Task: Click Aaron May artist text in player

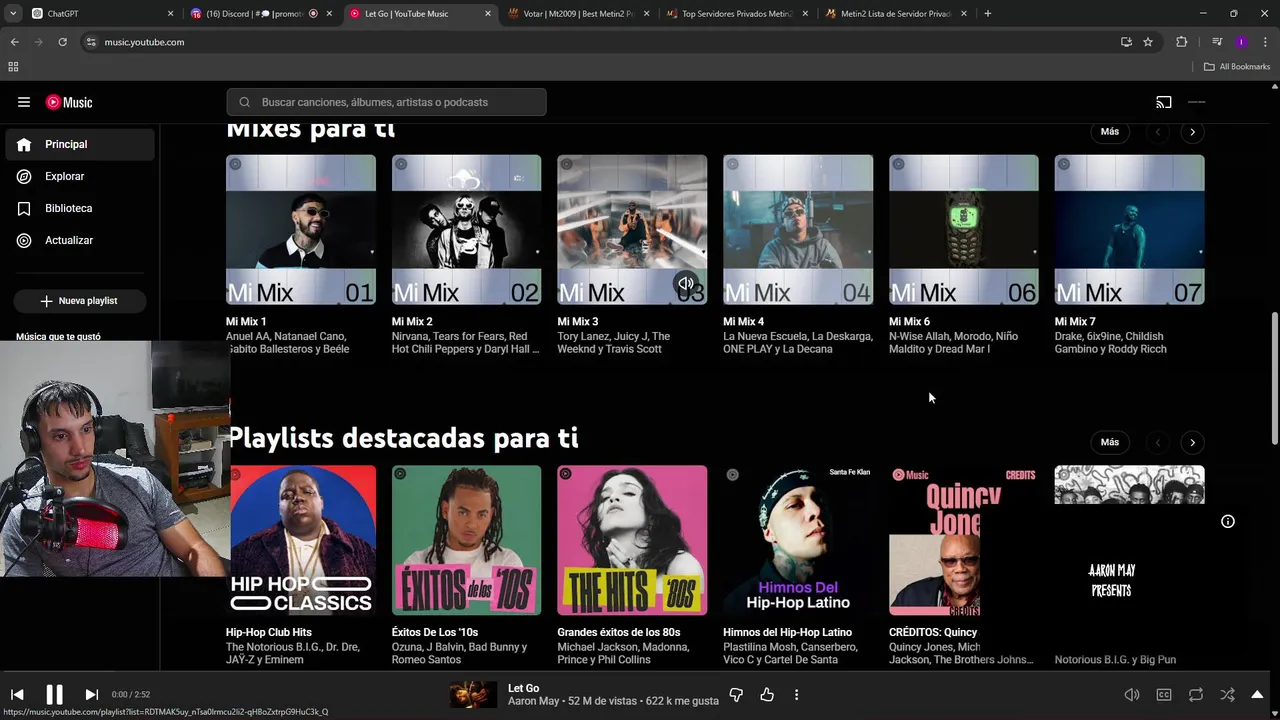Action: pos(534,701)
